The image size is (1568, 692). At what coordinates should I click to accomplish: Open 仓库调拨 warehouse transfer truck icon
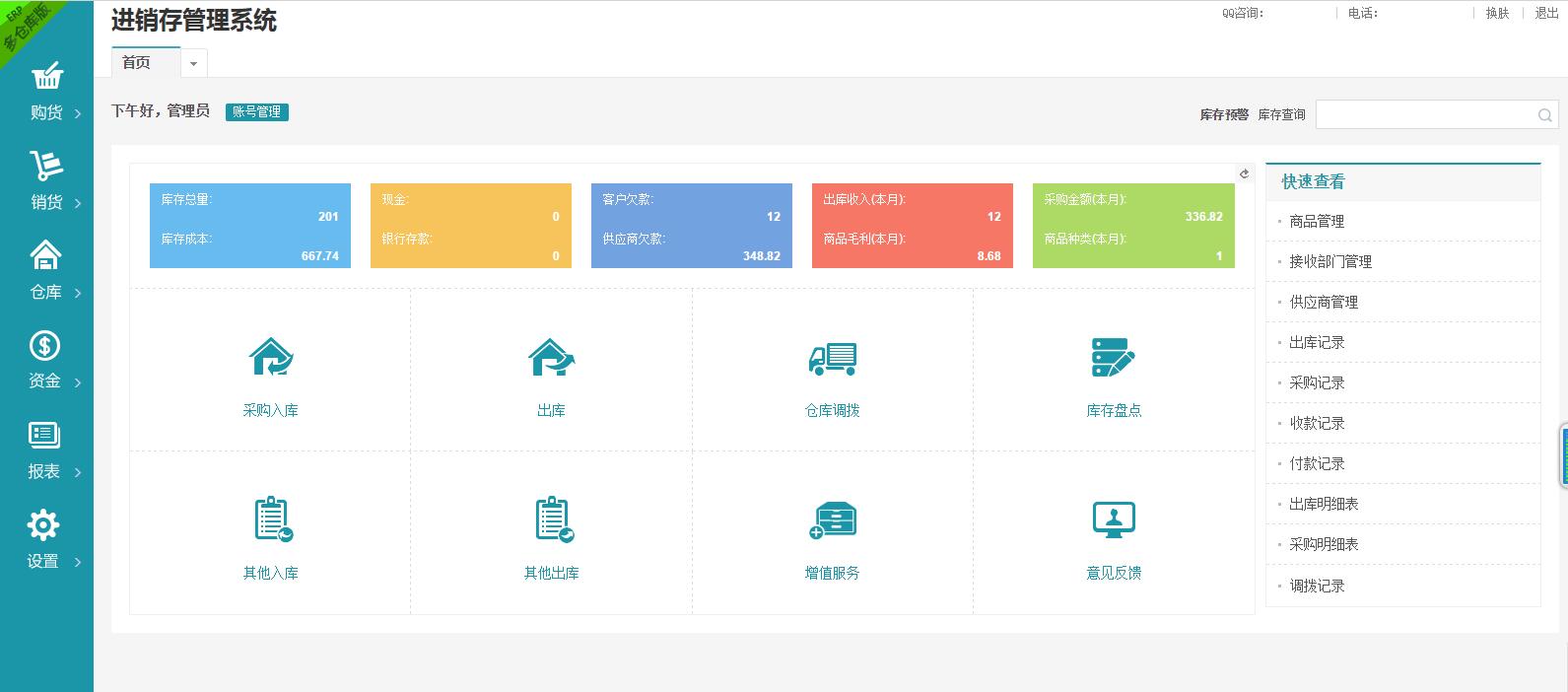click(832, 358)
